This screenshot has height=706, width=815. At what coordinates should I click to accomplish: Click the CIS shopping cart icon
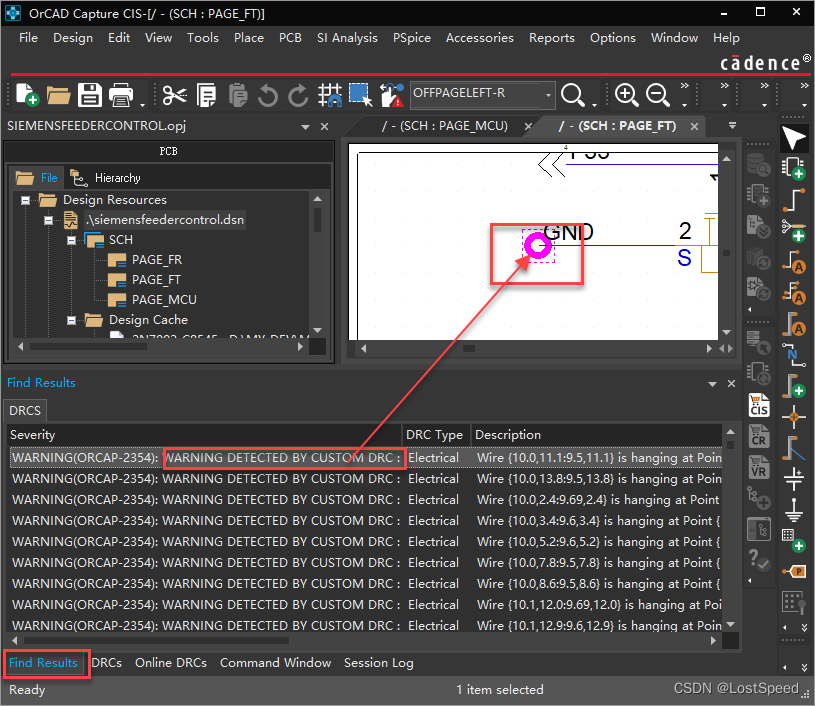point(759,405)
